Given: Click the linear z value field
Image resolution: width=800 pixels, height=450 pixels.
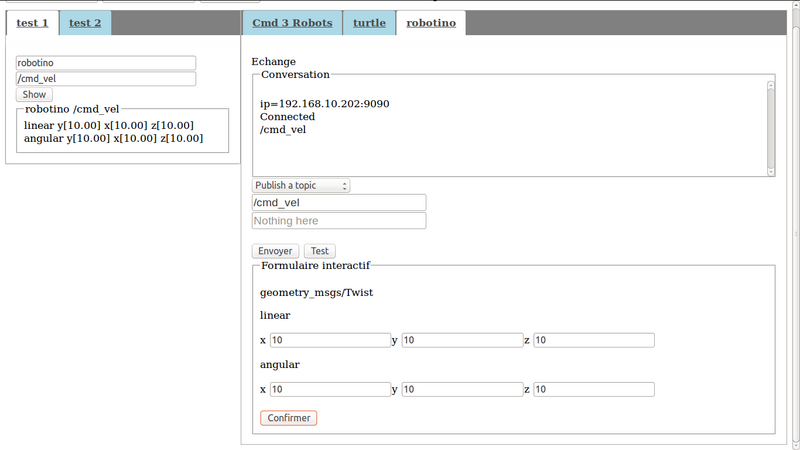Looking at the screenshot, I should coord(593,340).
